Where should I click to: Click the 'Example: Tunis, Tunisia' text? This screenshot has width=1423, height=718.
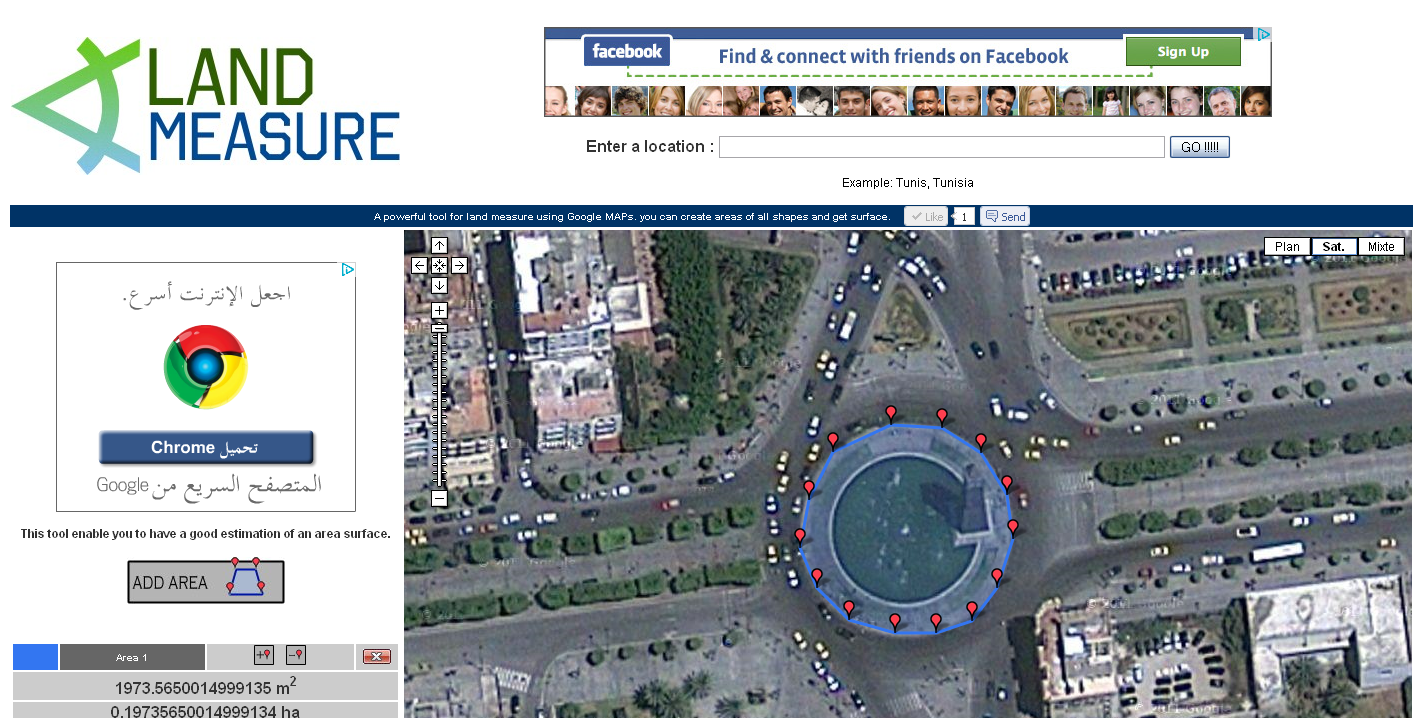click(907, 183)
